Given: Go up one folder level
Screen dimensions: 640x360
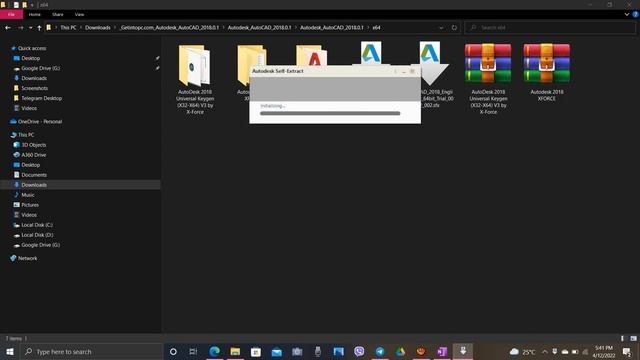Looking at the screenshot, I should click(x=39, y=28).
